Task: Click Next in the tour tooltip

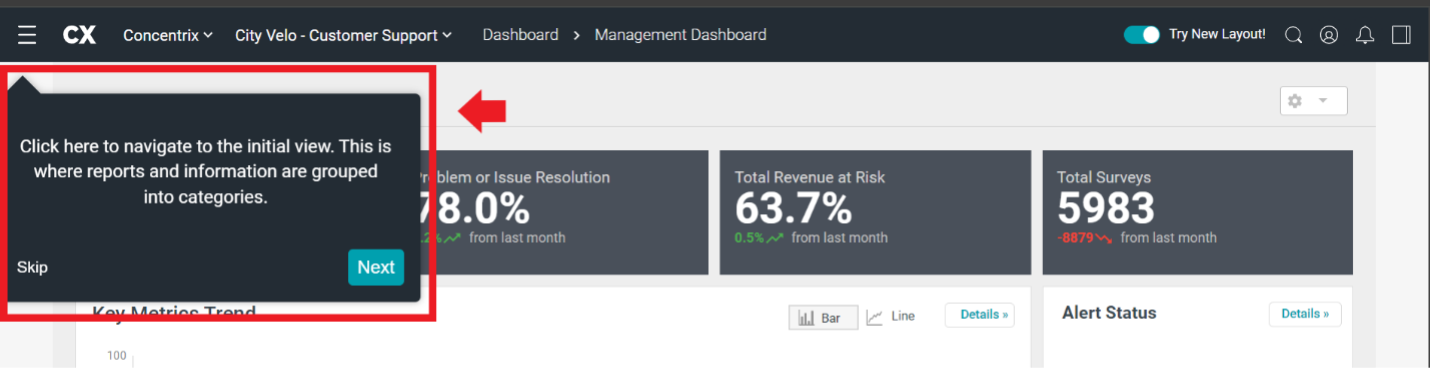Action: click(x=376, y=267)
